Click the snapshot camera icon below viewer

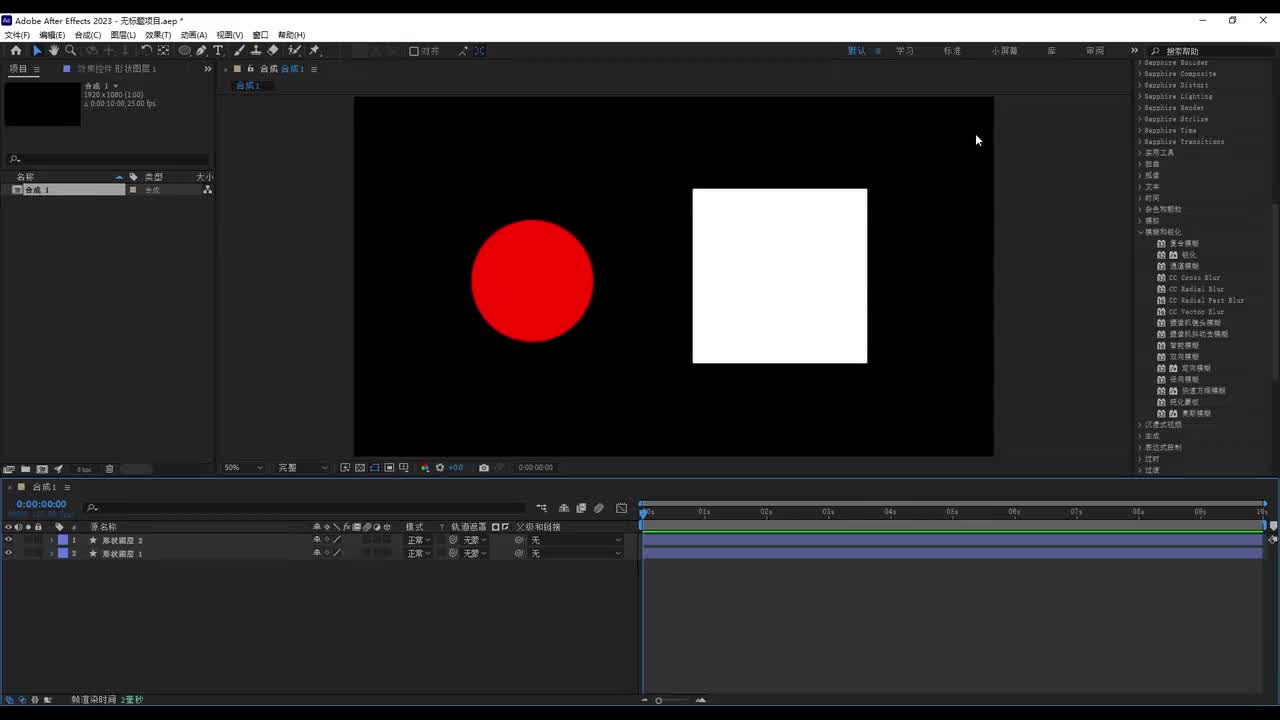484,467
